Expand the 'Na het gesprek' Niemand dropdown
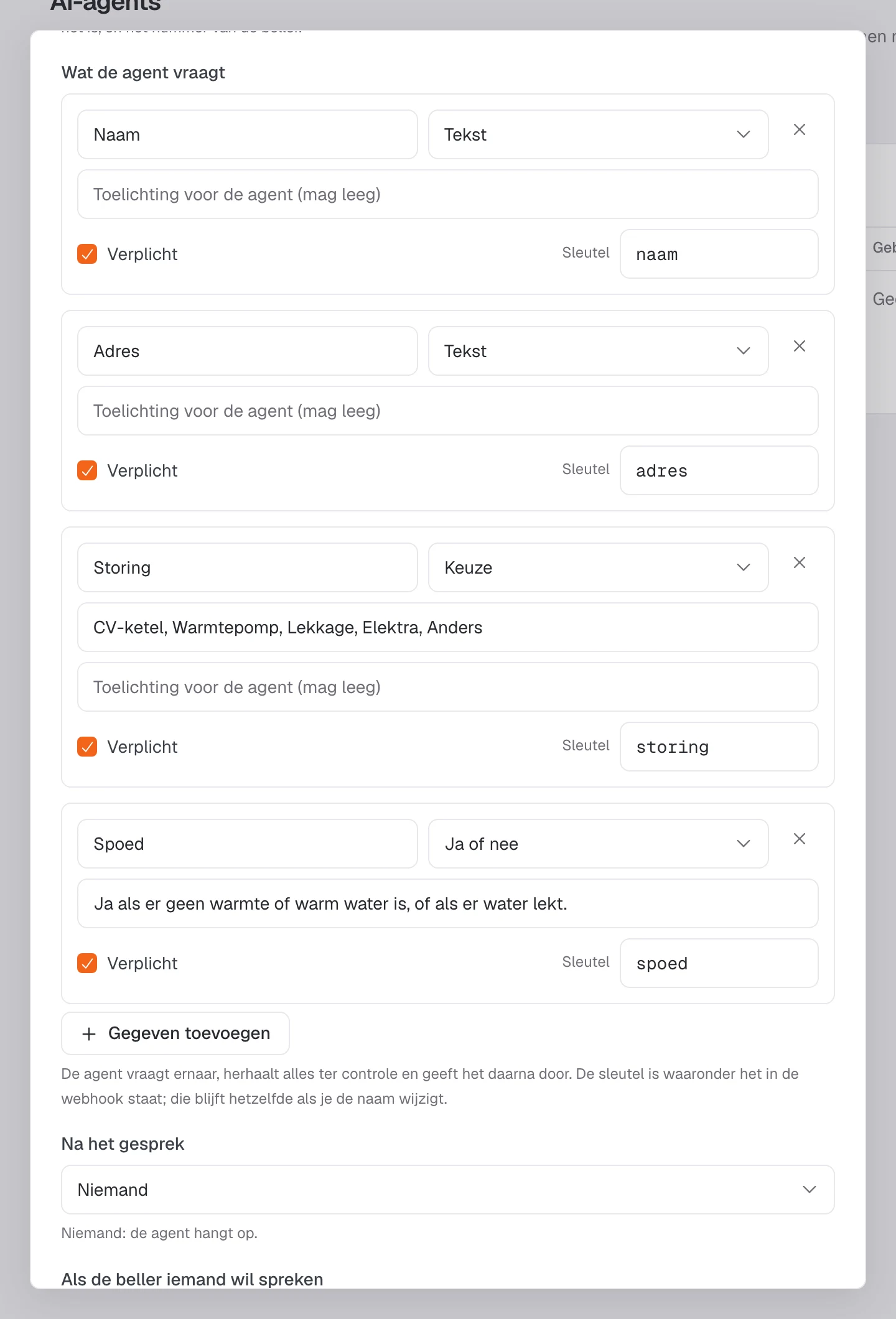This screenshot has height=1319, width=896. 448,1190
